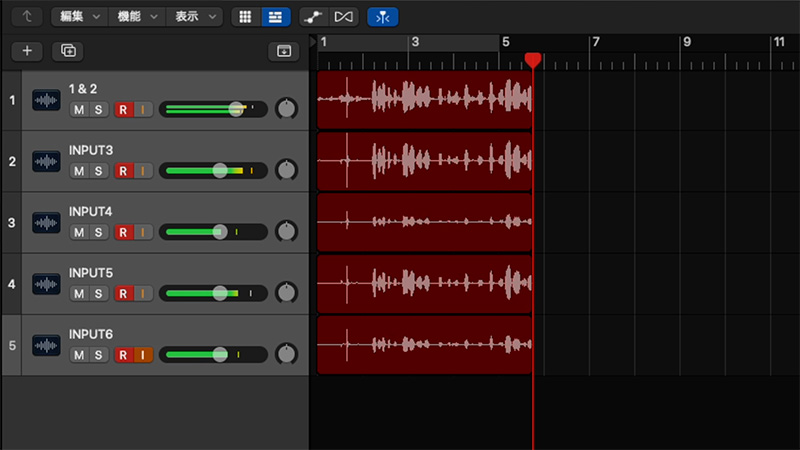Click the pan knob of 1 & 2 track

pos(286,109)
